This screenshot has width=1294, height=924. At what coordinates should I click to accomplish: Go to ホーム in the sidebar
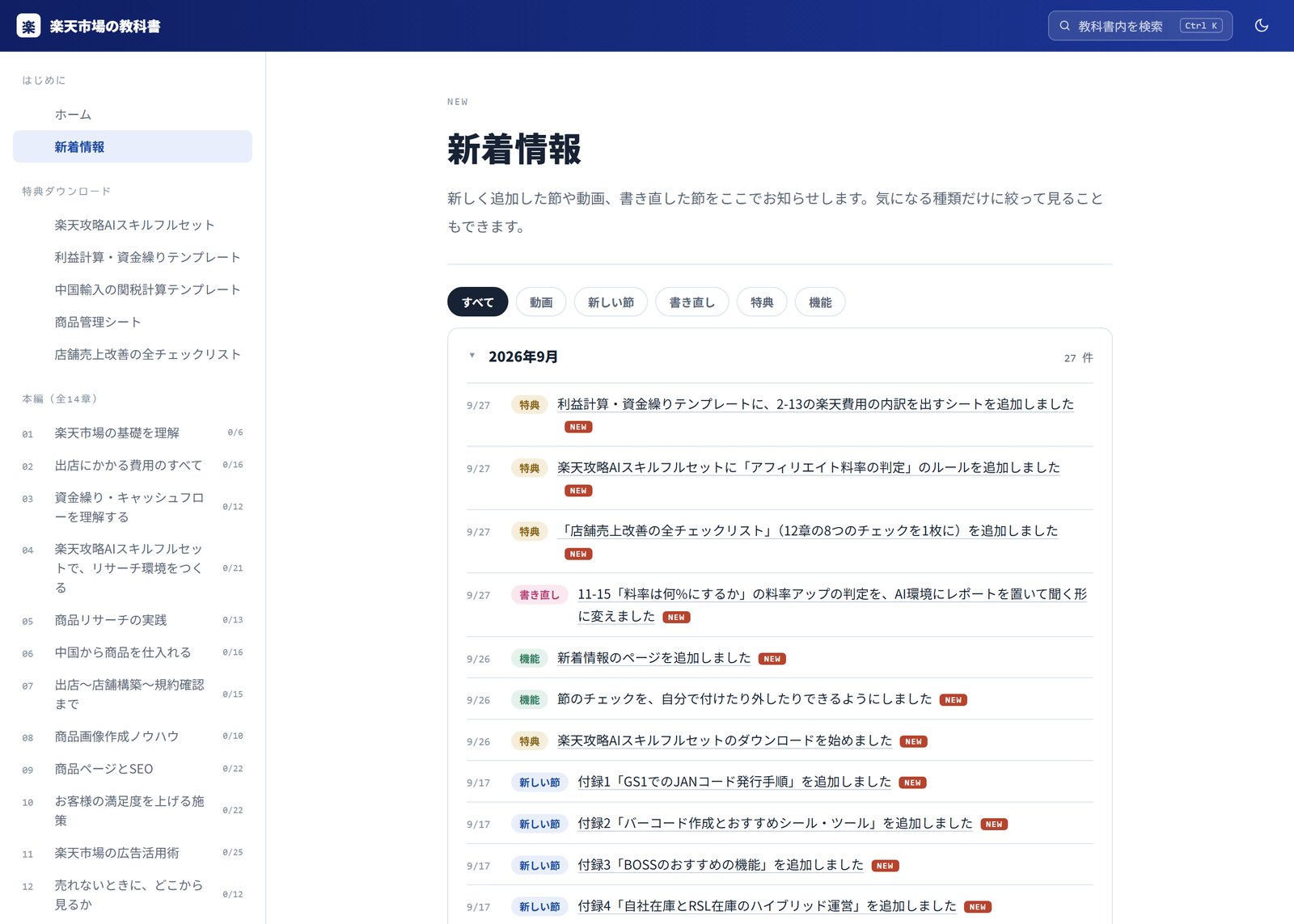[x=133, y=115]
